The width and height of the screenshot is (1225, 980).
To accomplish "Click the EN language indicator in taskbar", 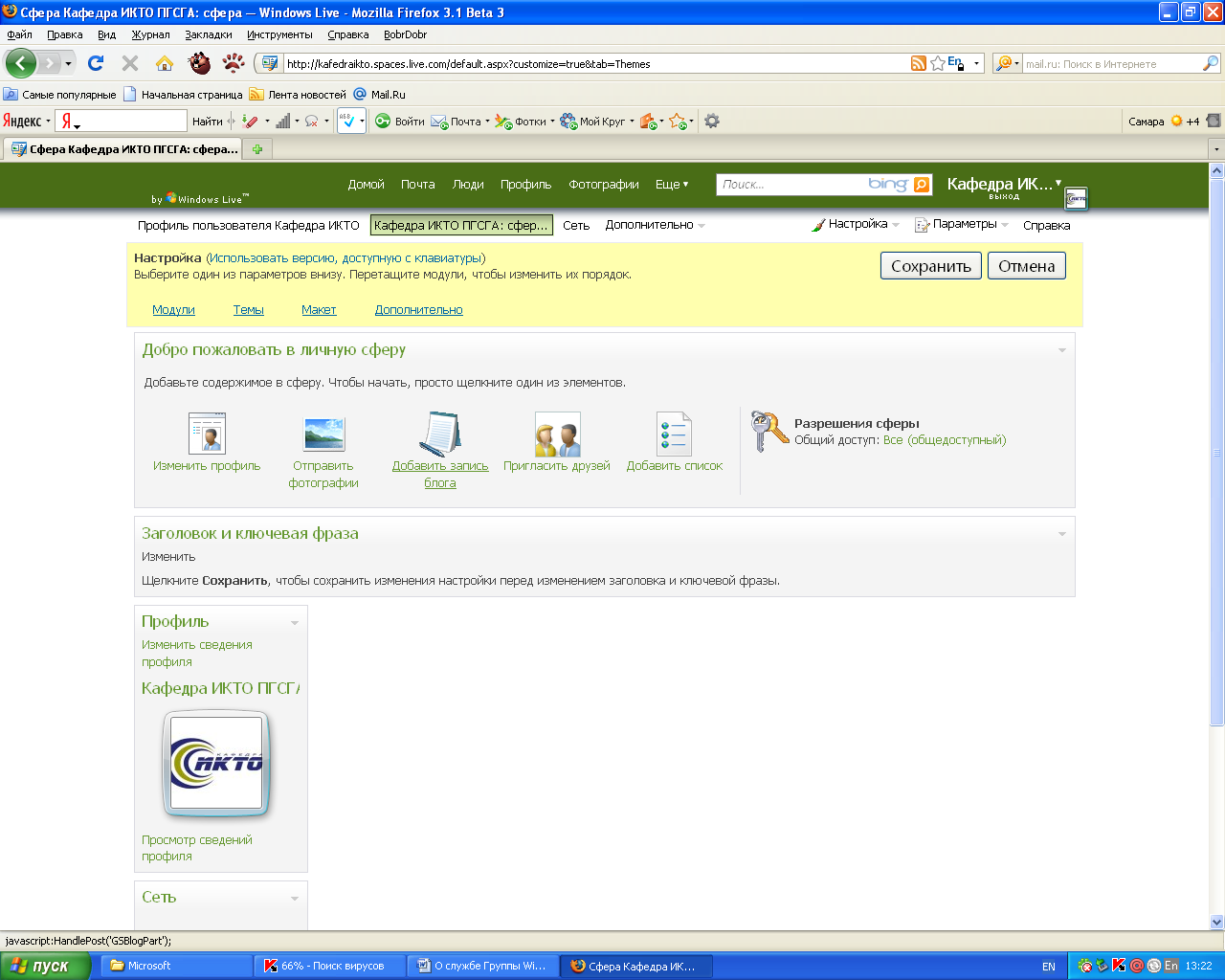I will pos(1049,967).
